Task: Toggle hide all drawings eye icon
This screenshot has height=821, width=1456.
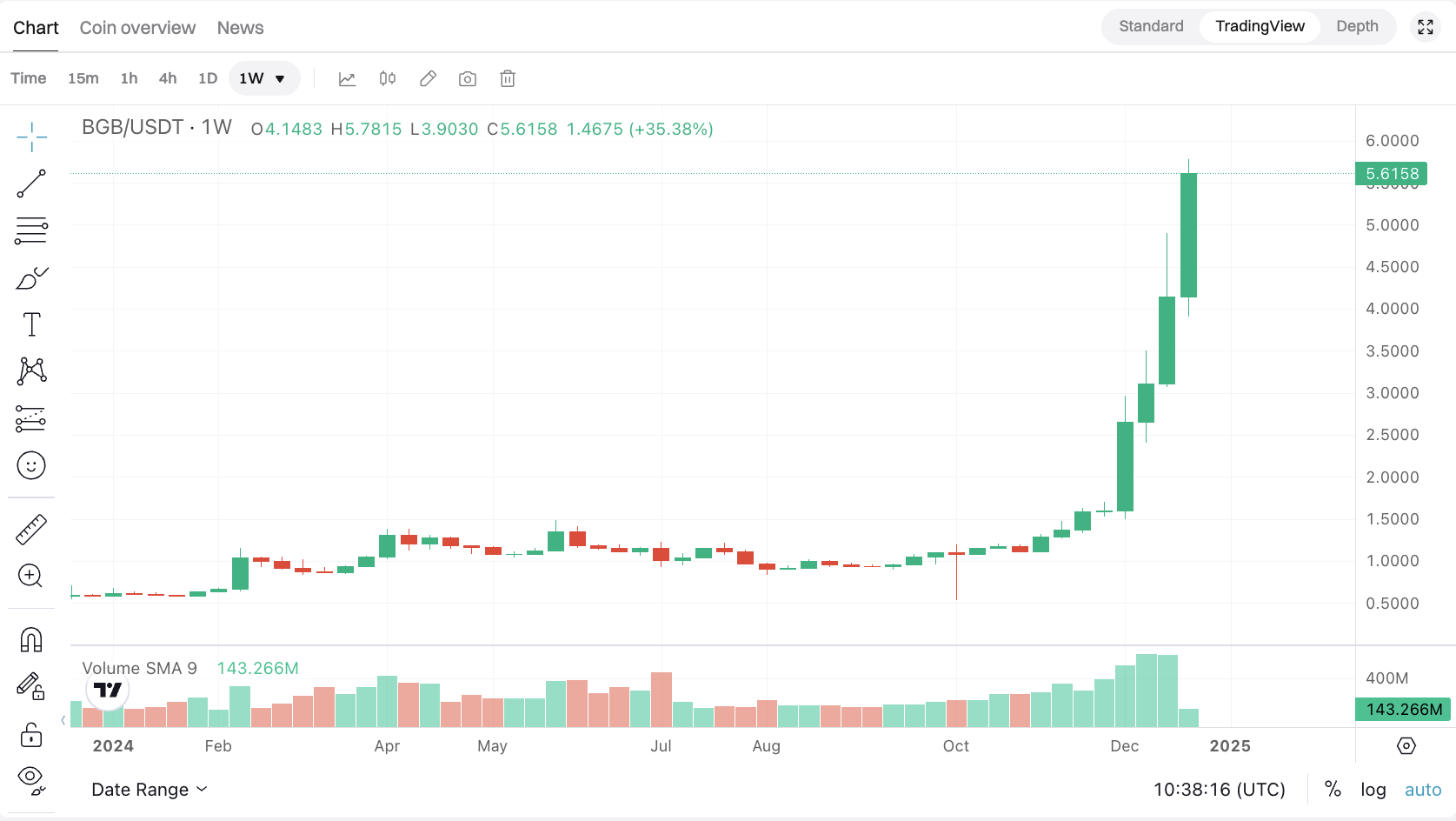Action: [31, 780]
